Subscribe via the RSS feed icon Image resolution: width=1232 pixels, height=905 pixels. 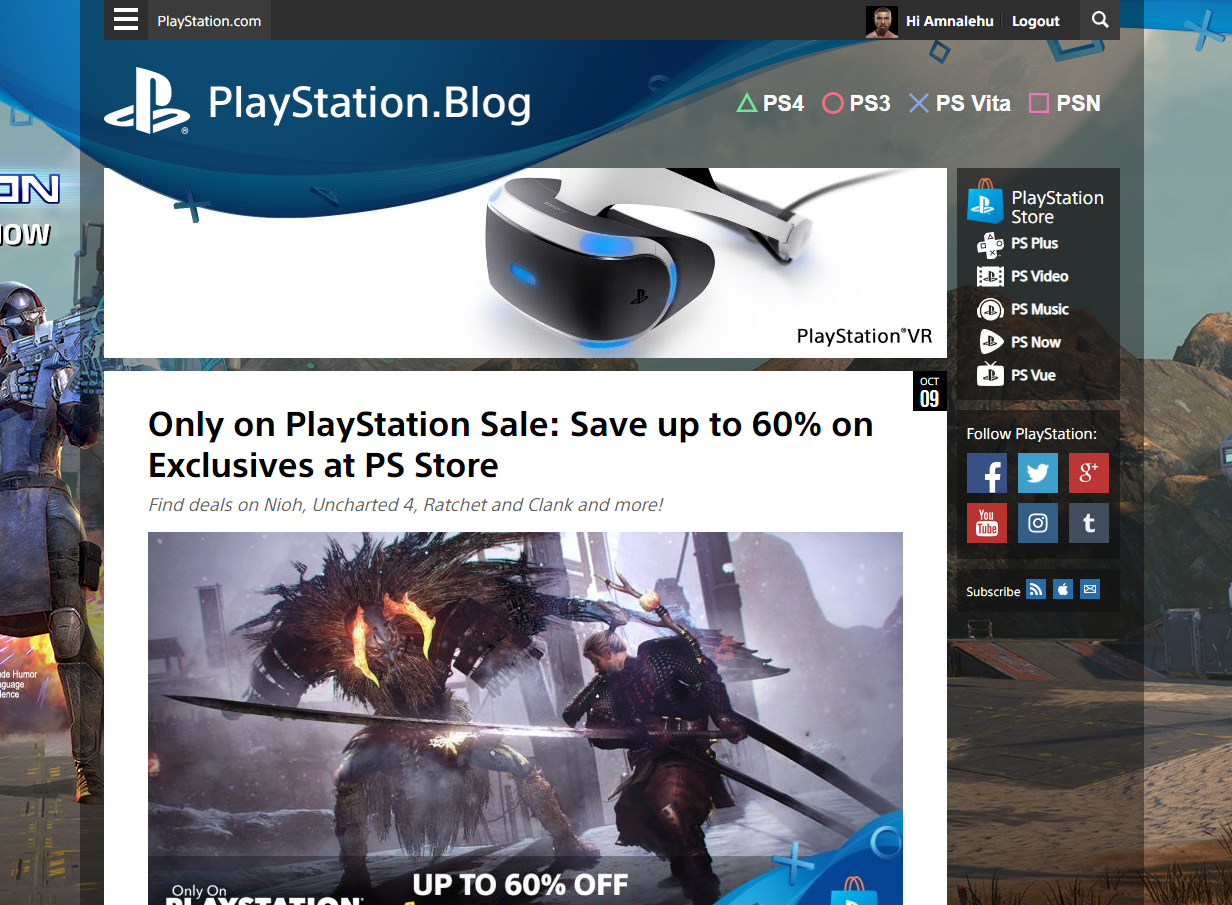1036,590
